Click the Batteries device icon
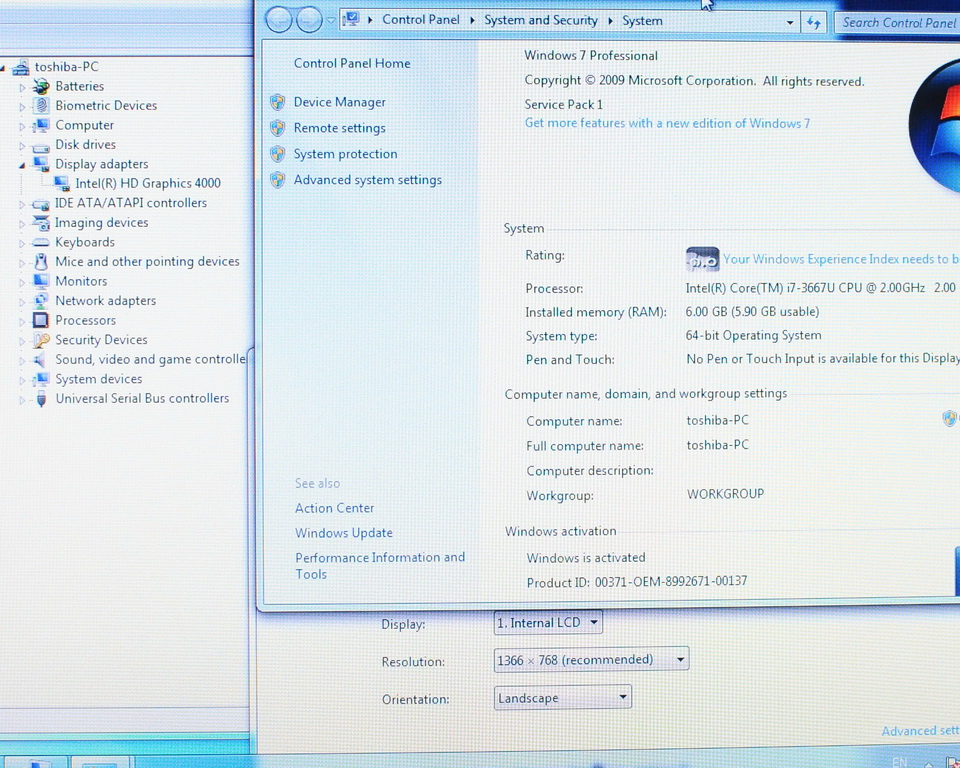 pyautogui.click(x=41, y=86)
